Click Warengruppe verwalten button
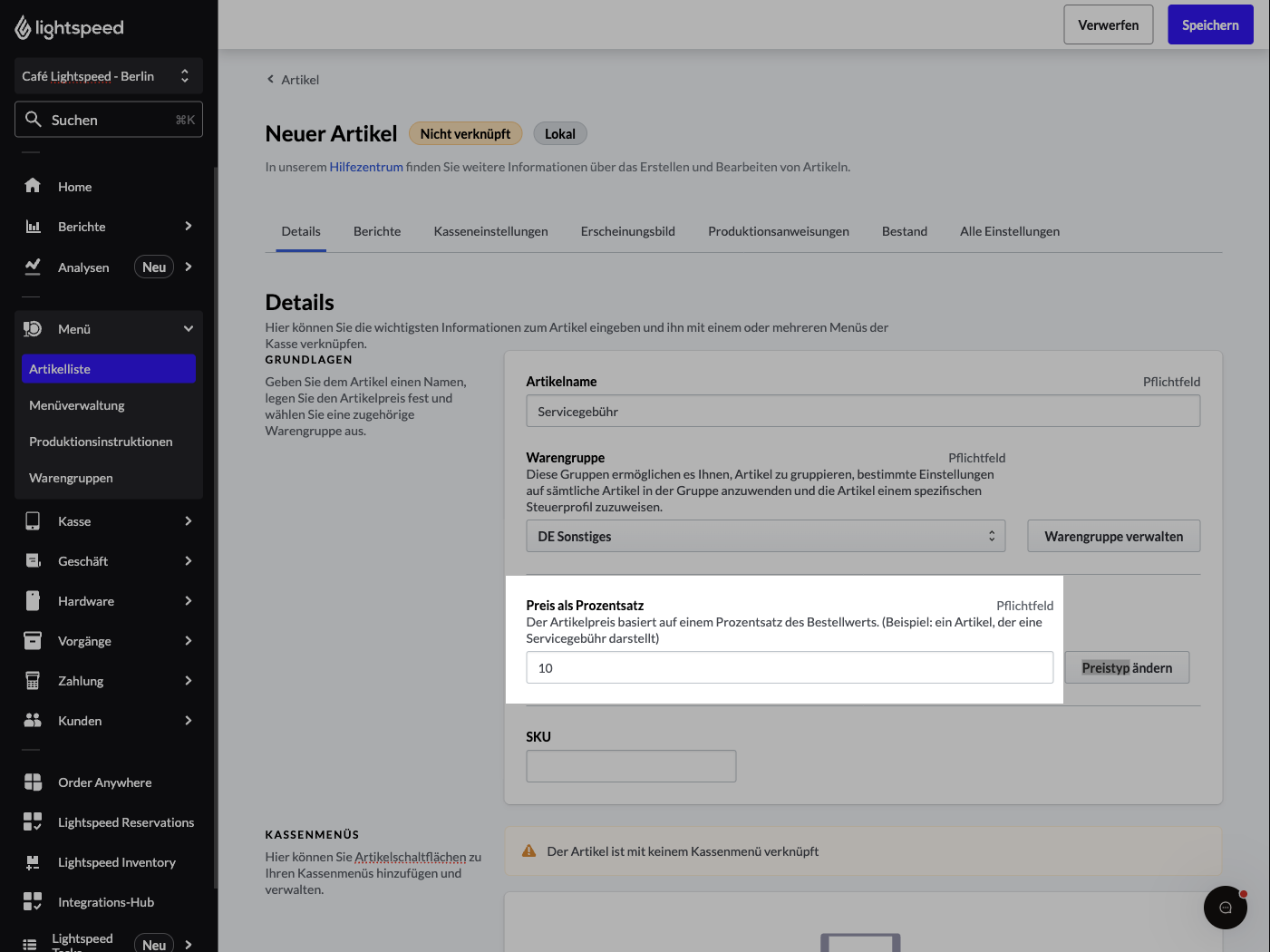 [1114, 536]
